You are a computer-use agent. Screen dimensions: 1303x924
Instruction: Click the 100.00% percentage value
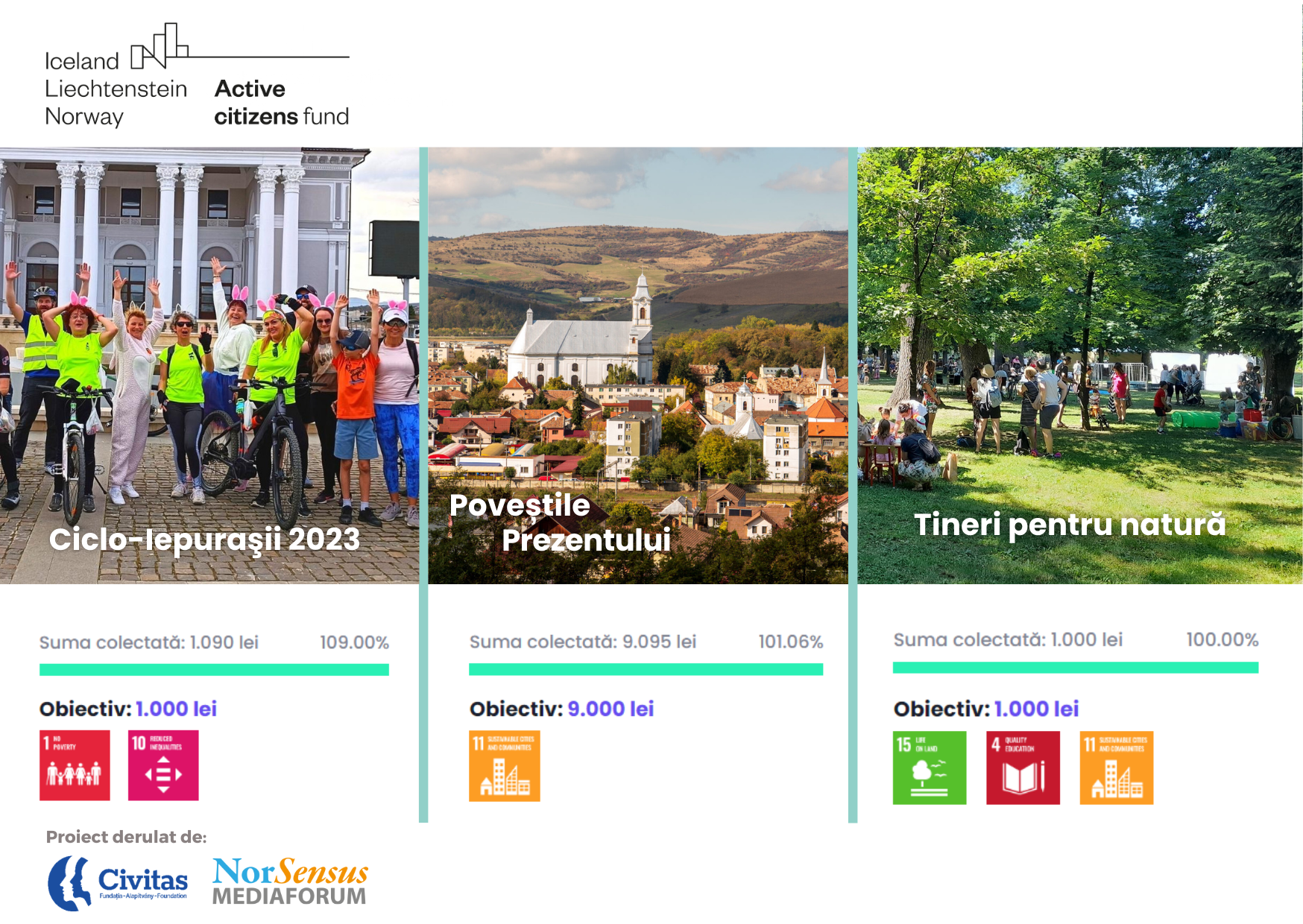point(1222,639)
